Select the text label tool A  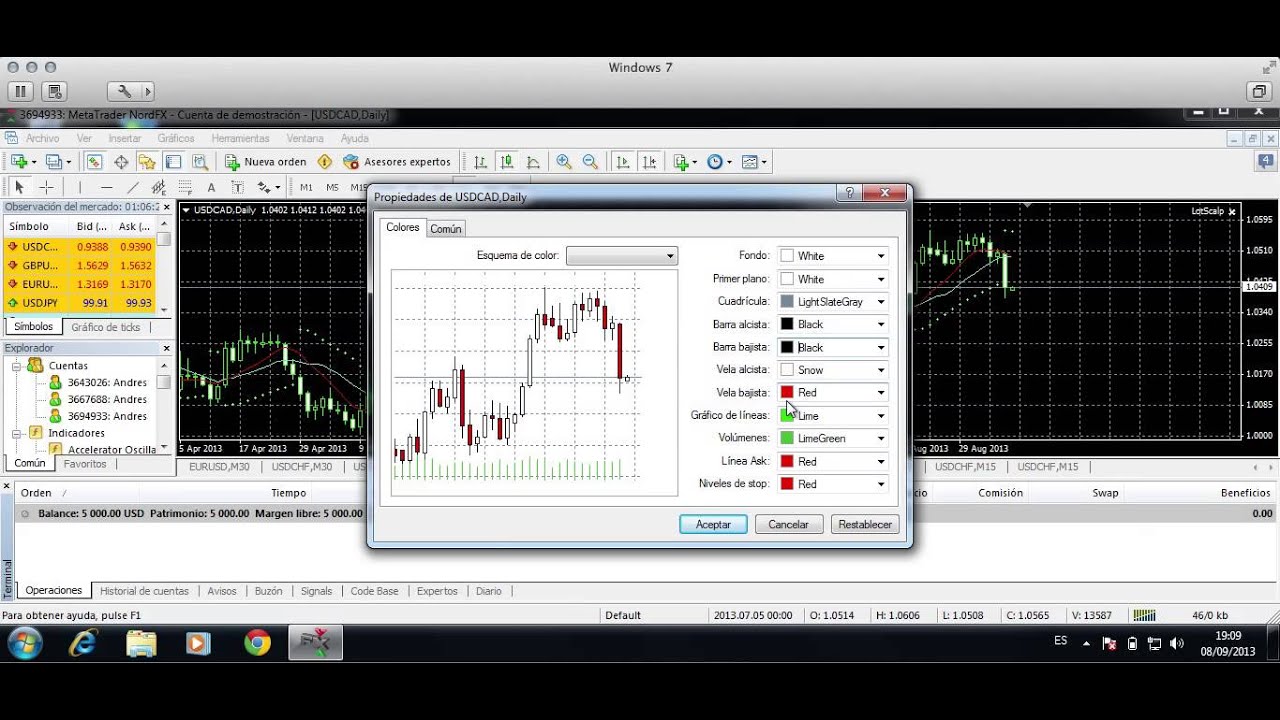211,187
